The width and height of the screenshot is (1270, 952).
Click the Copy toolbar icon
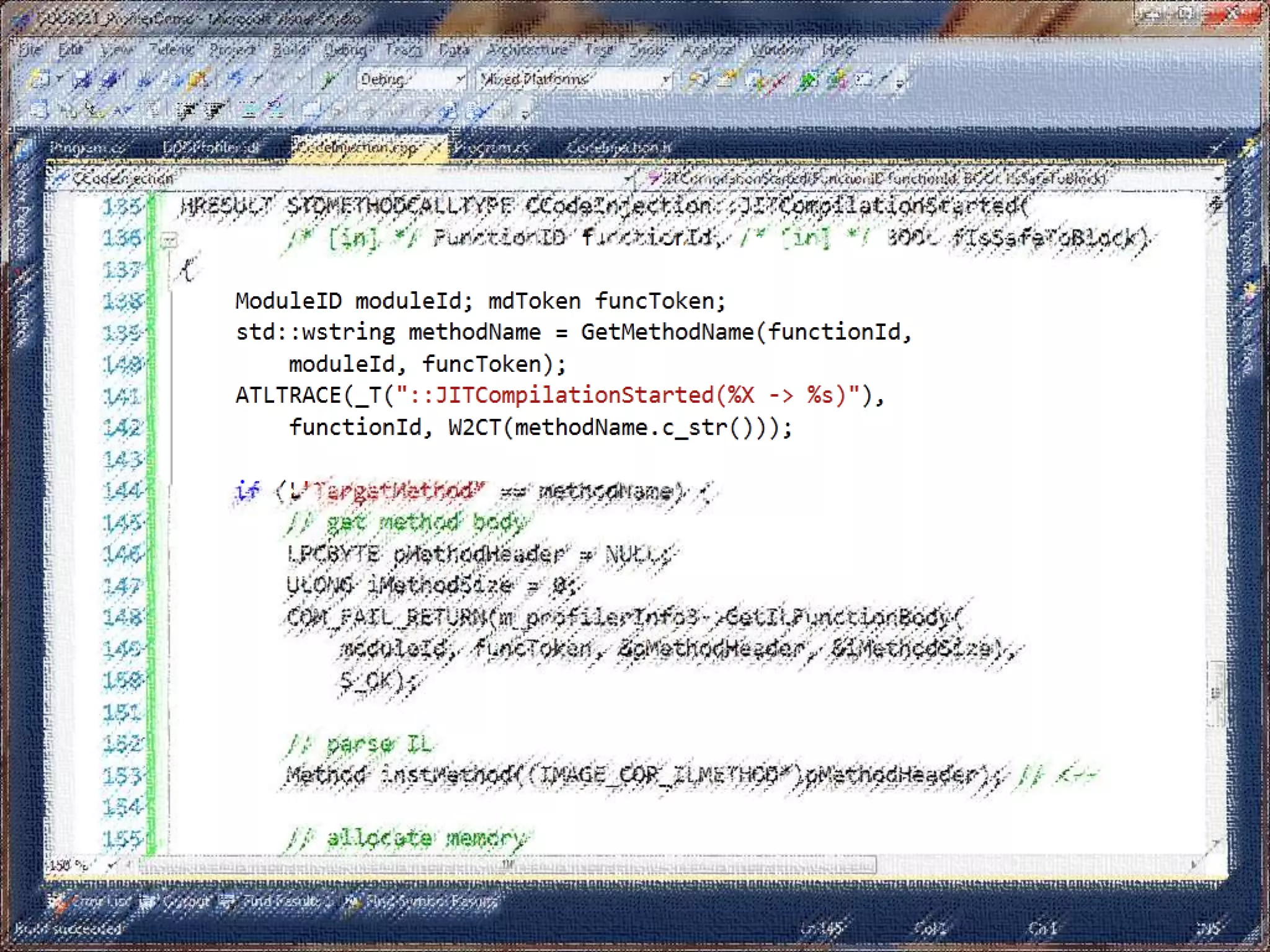(172, 79)
